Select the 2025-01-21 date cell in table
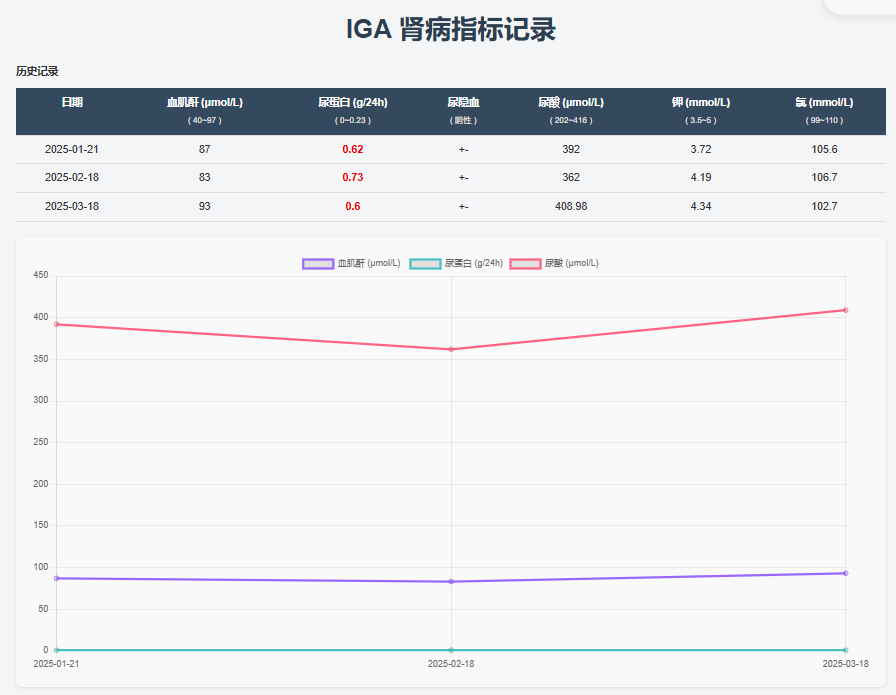The height and width of the screenshot is (695, 896). (x=72, y=149)
